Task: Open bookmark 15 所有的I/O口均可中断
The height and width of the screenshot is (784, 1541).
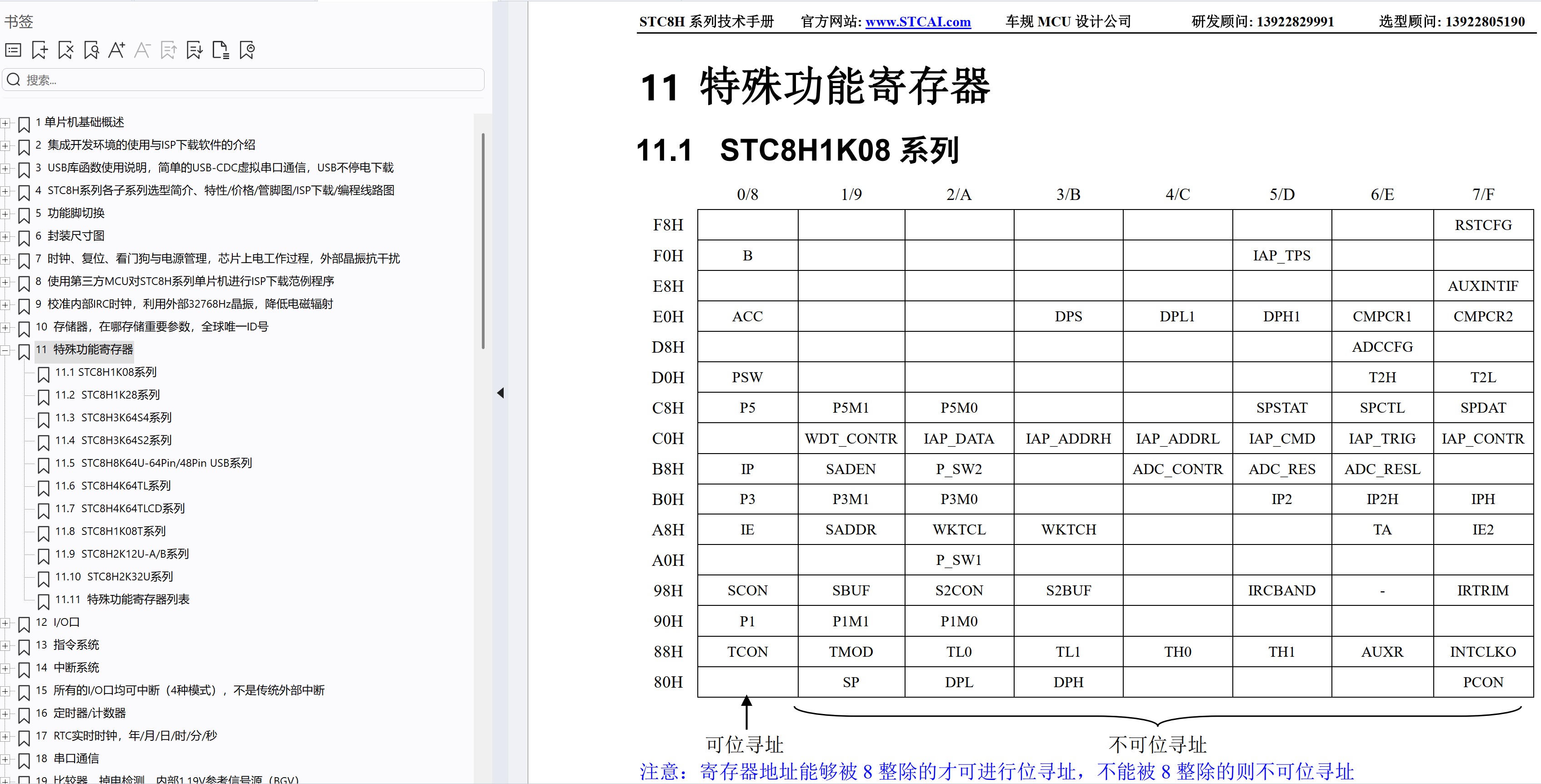Action: point(180,690)
